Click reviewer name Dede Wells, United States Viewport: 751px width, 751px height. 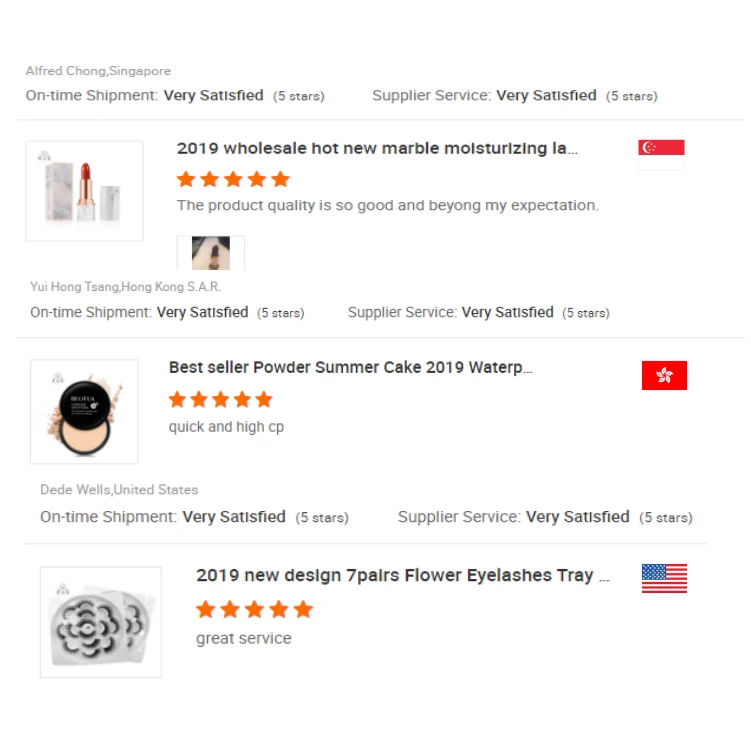tap(119, 490)
